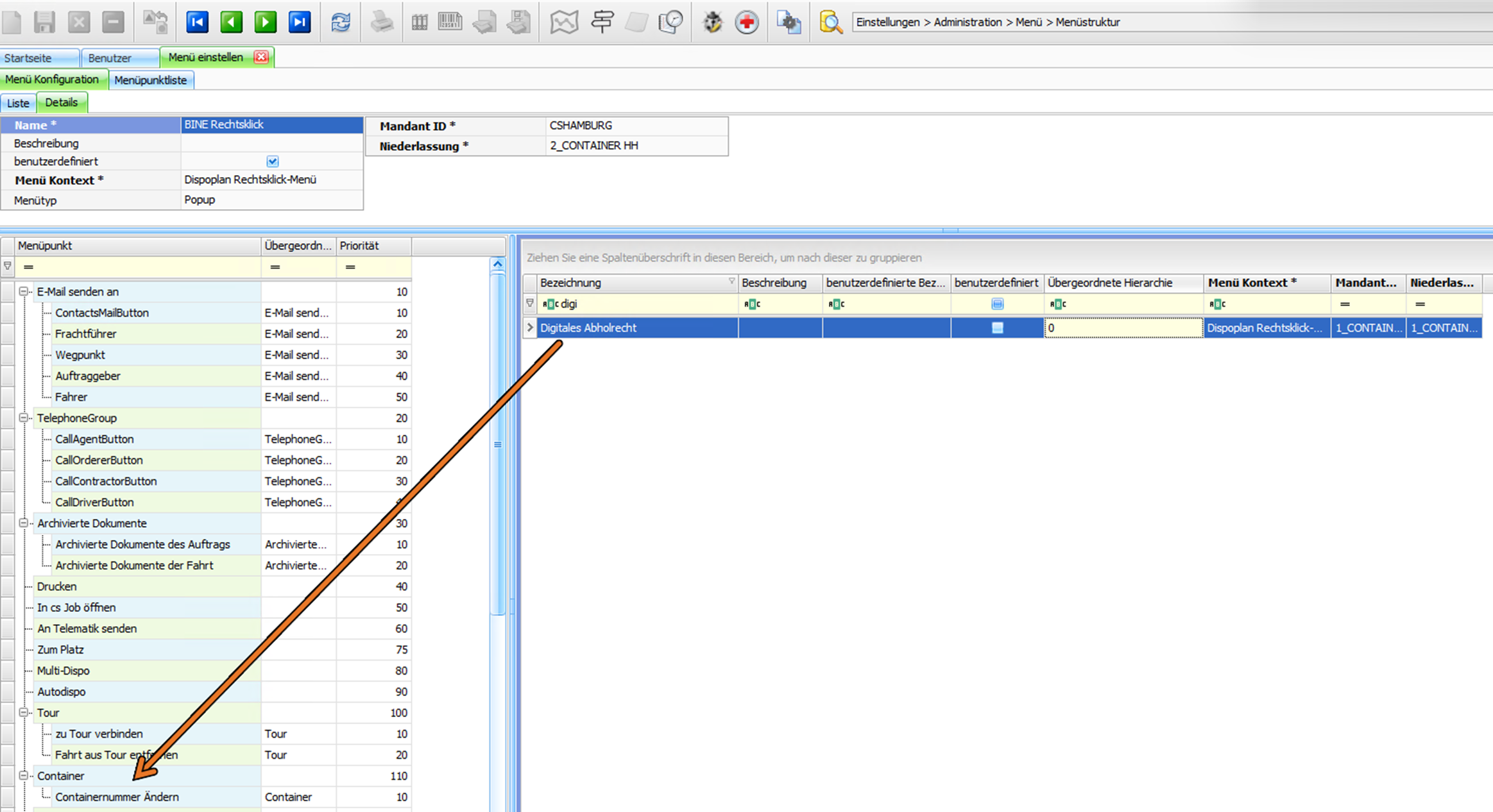
Task: Click the refresh icon in toolbar
Action: 341,22
